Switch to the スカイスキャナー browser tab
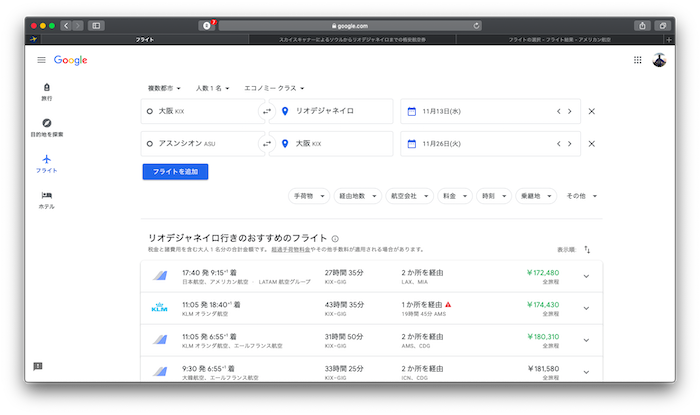This screenshot has height=415, width=700. tap(352, 40)
